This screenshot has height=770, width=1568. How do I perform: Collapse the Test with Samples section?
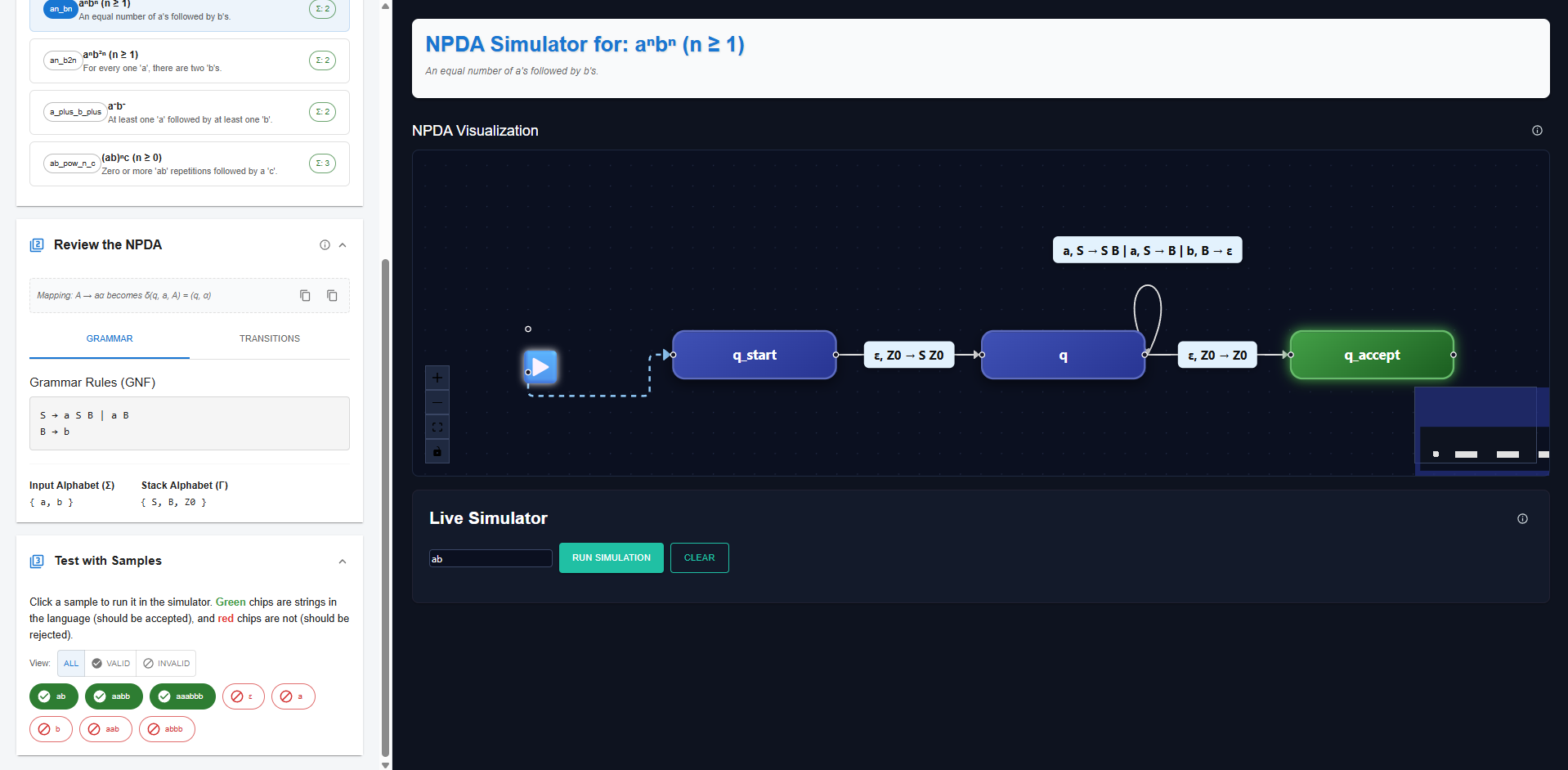pyautogui.click(x=343, y=561)
